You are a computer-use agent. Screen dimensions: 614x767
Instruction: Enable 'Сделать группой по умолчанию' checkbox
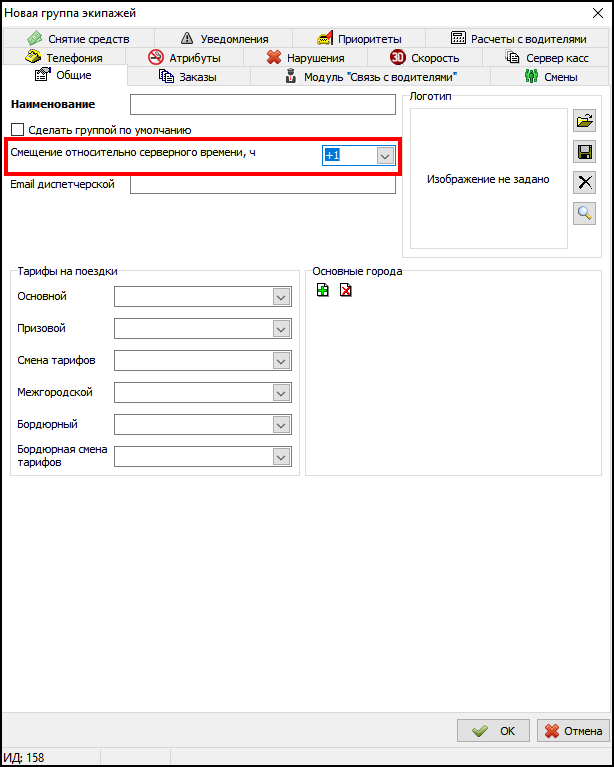(17, 130)
